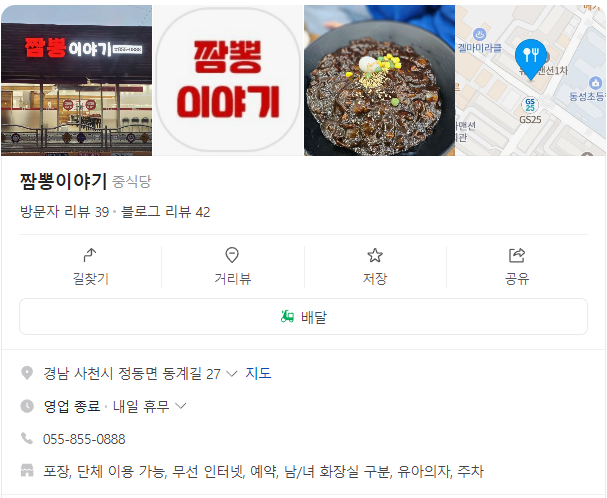The image size is (607, 498).
Task: View the jjajang noodle dish photo
Action: click(x=379, y=81)
